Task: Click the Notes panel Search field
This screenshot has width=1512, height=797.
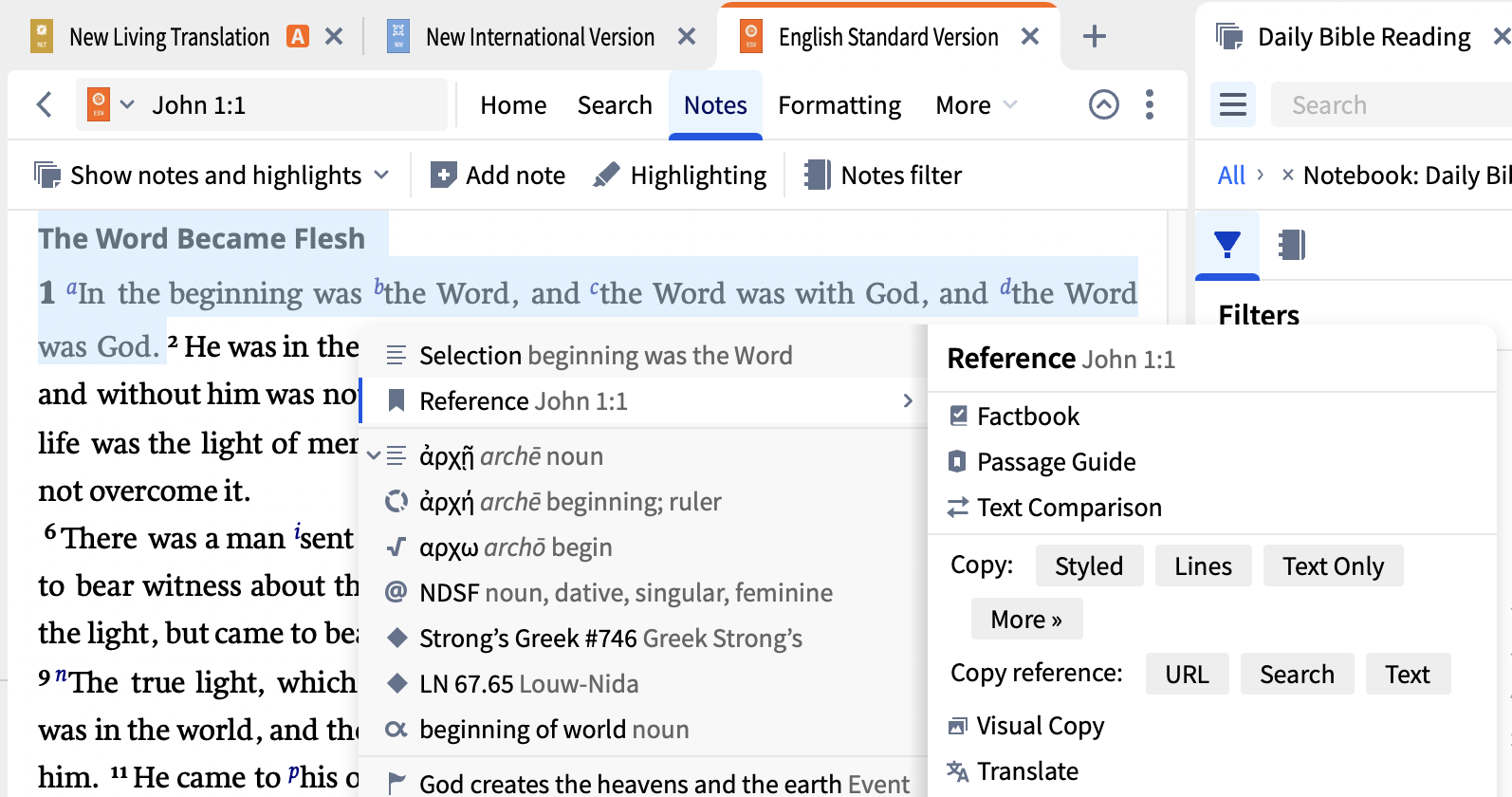Action: pyautogui.click(x=1392, y=104)
